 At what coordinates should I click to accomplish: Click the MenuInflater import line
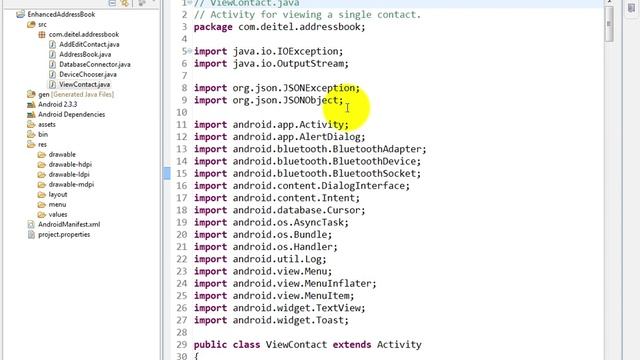[x=285, y=284]
